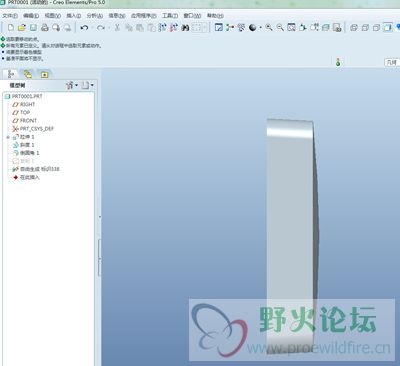Switch to shaded display style
The image size is (400, 366).
pos(388,28)
